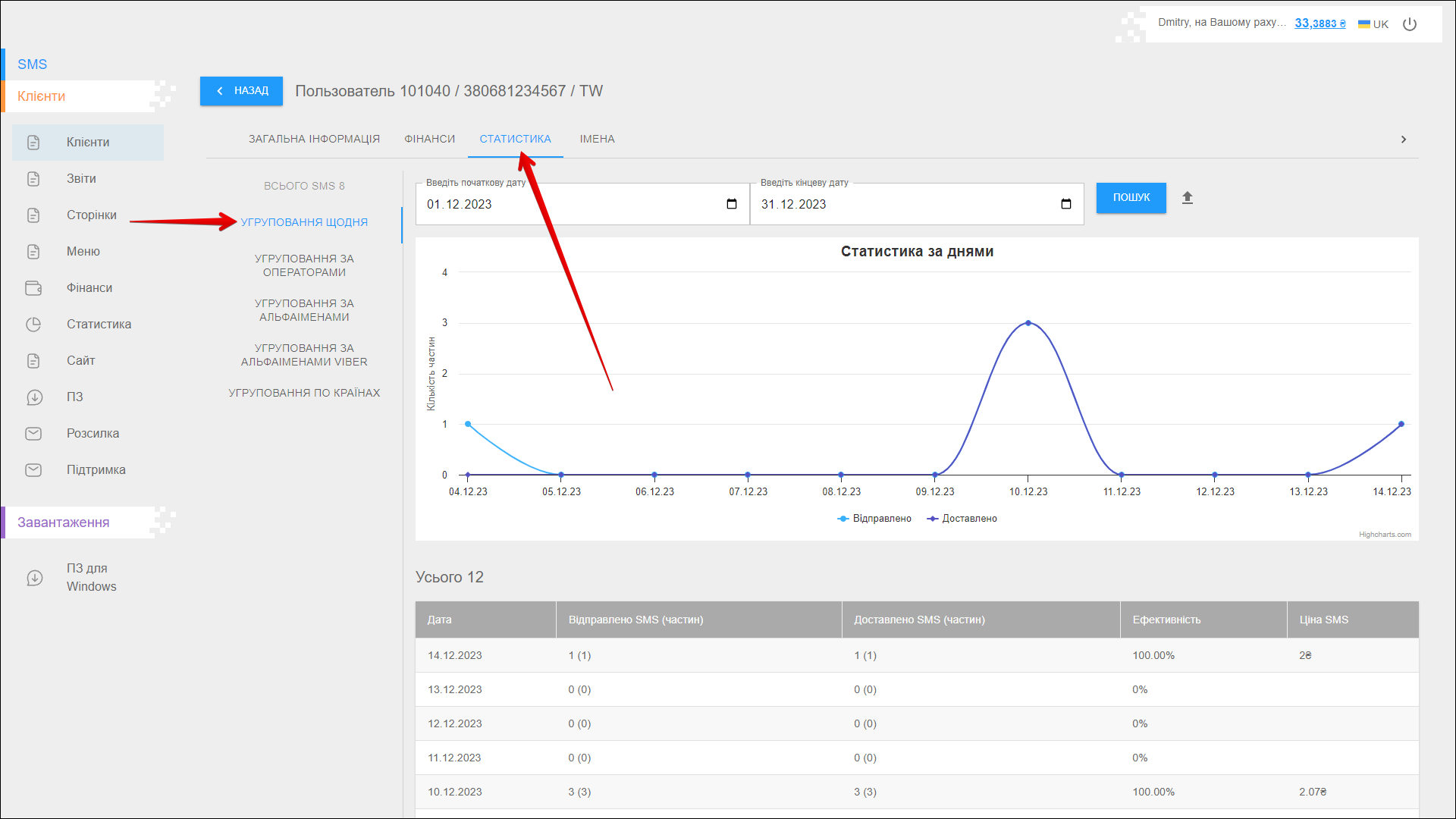Go back with the Назад button
Screen dimensions: 1456x819
click(241, 91)
